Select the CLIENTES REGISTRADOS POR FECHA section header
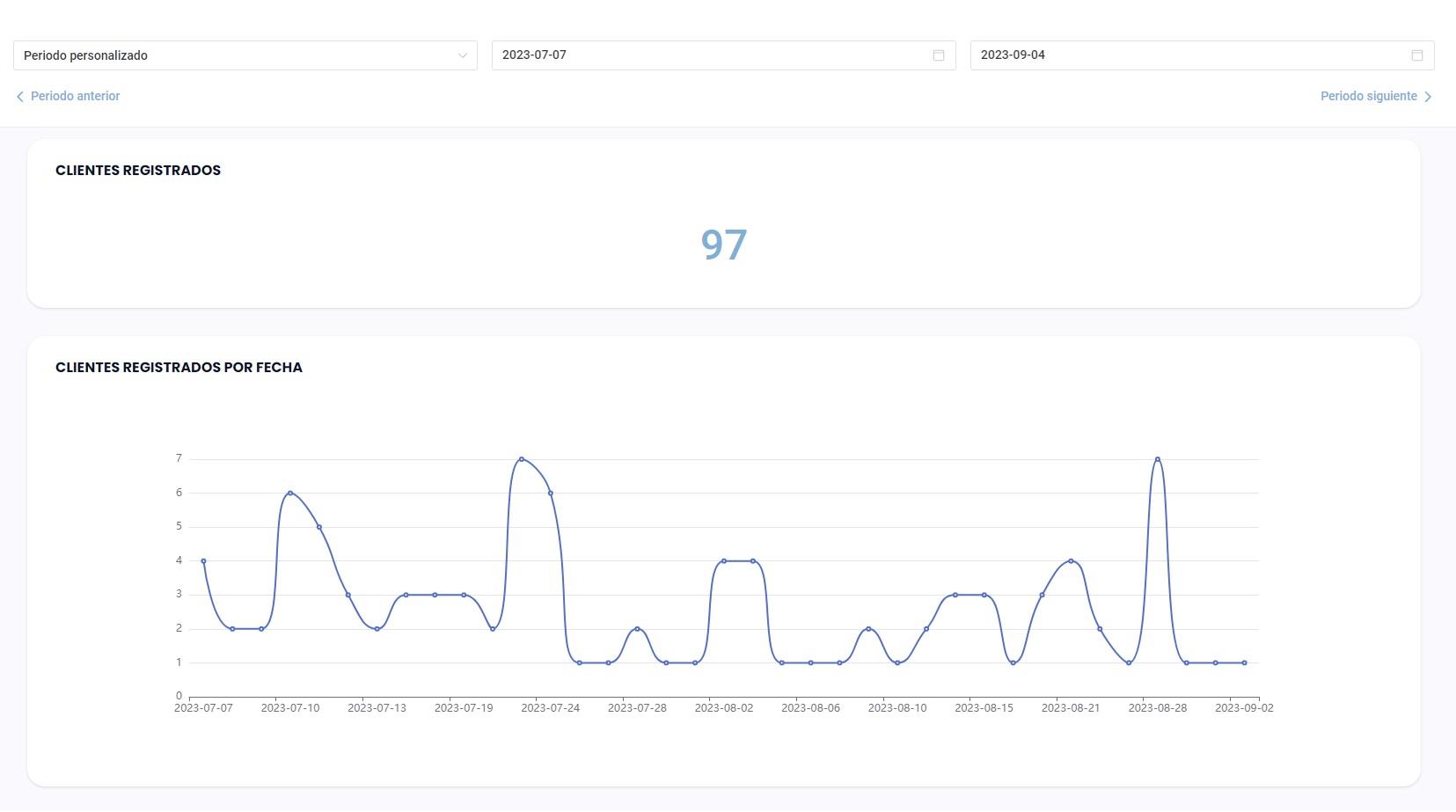Image resolution: width=1456 pixels, height=812 pixels. 179,368
